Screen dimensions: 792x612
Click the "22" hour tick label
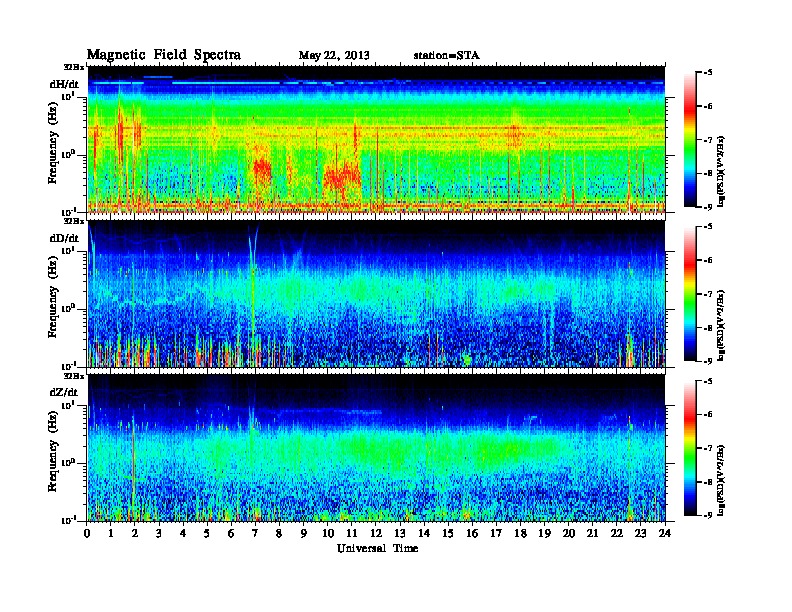[x=617, y=533]
